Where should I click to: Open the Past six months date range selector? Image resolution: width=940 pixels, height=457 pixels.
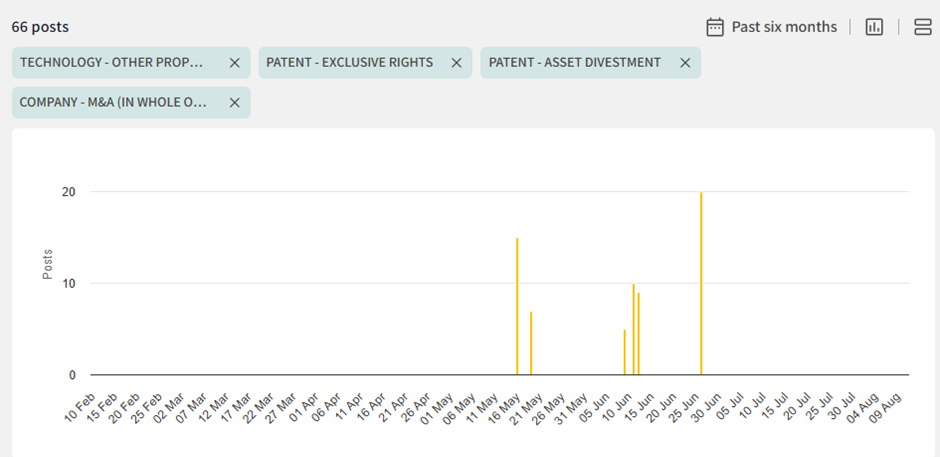point(784,27)
